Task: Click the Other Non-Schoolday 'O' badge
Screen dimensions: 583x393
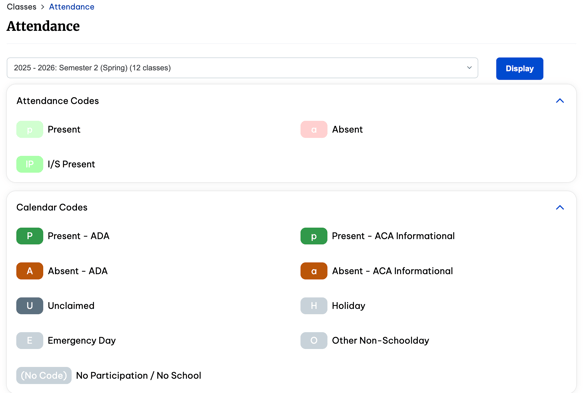Action: coord(313,341)
